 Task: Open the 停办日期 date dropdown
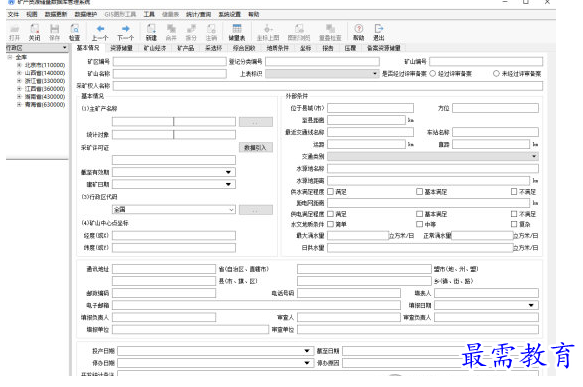(x=307, y=362)
